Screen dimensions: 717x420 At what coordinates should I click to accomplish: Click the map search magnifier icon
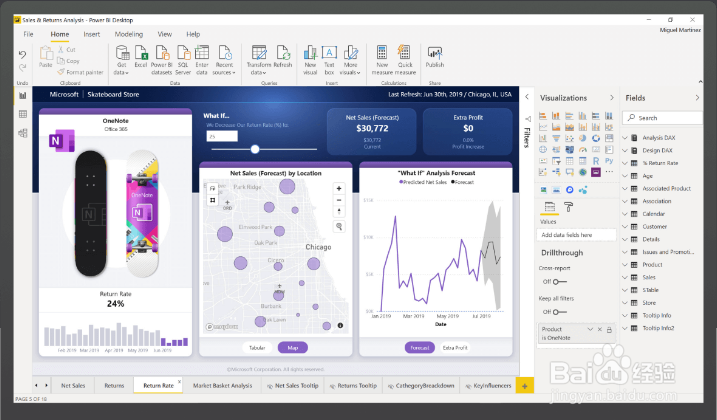coord(339,226)
